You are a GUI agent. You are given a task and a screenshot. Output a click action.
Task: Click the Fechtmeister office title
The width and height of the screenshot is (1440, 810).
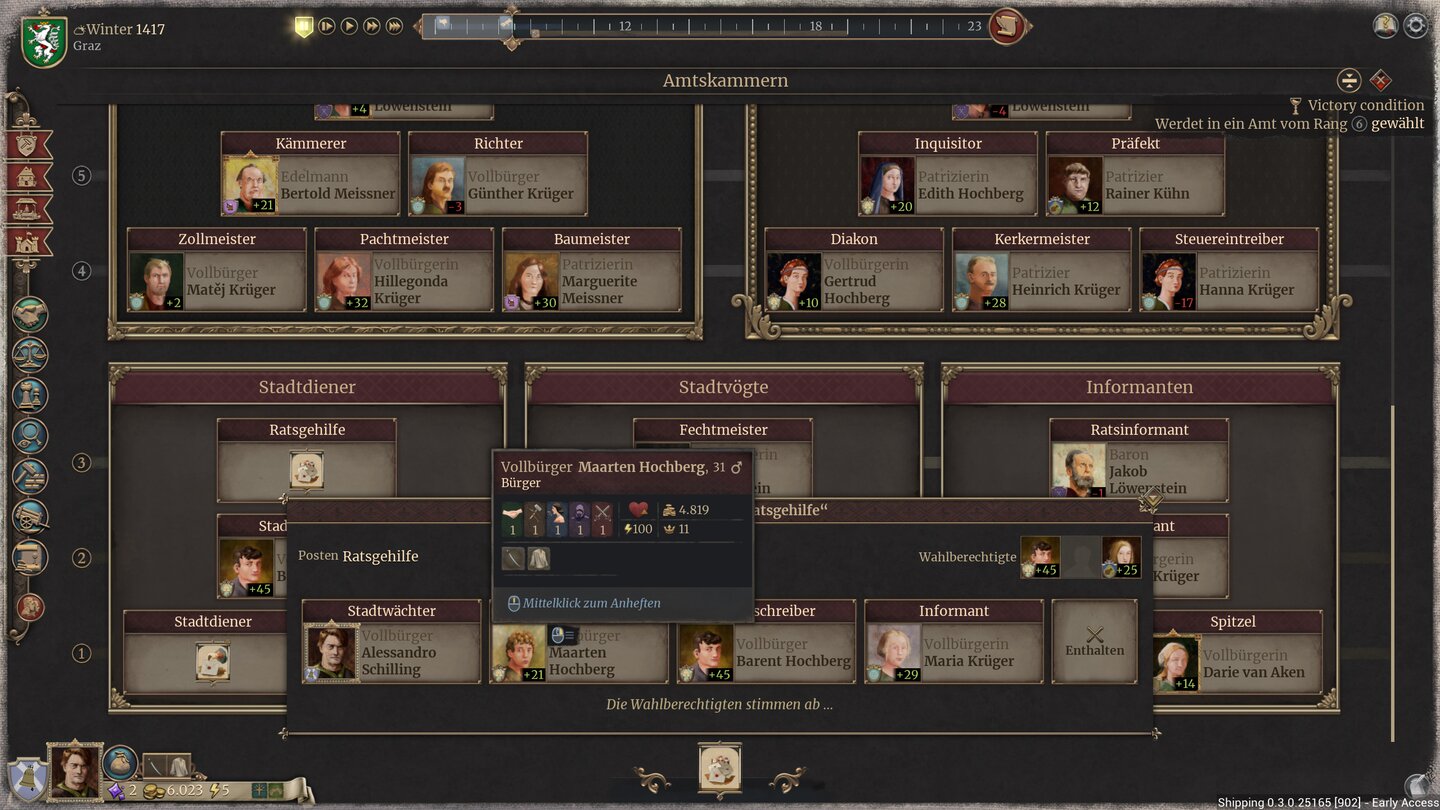[723, 430]
